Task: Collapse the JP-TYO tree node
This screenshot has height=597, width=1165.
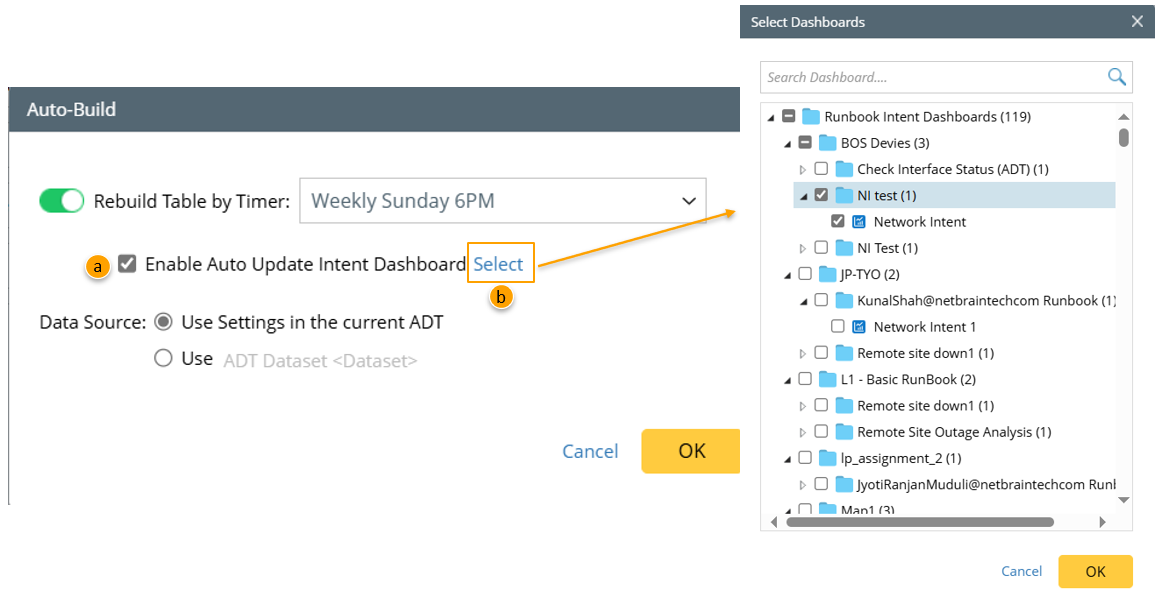Action: (786, 274)
